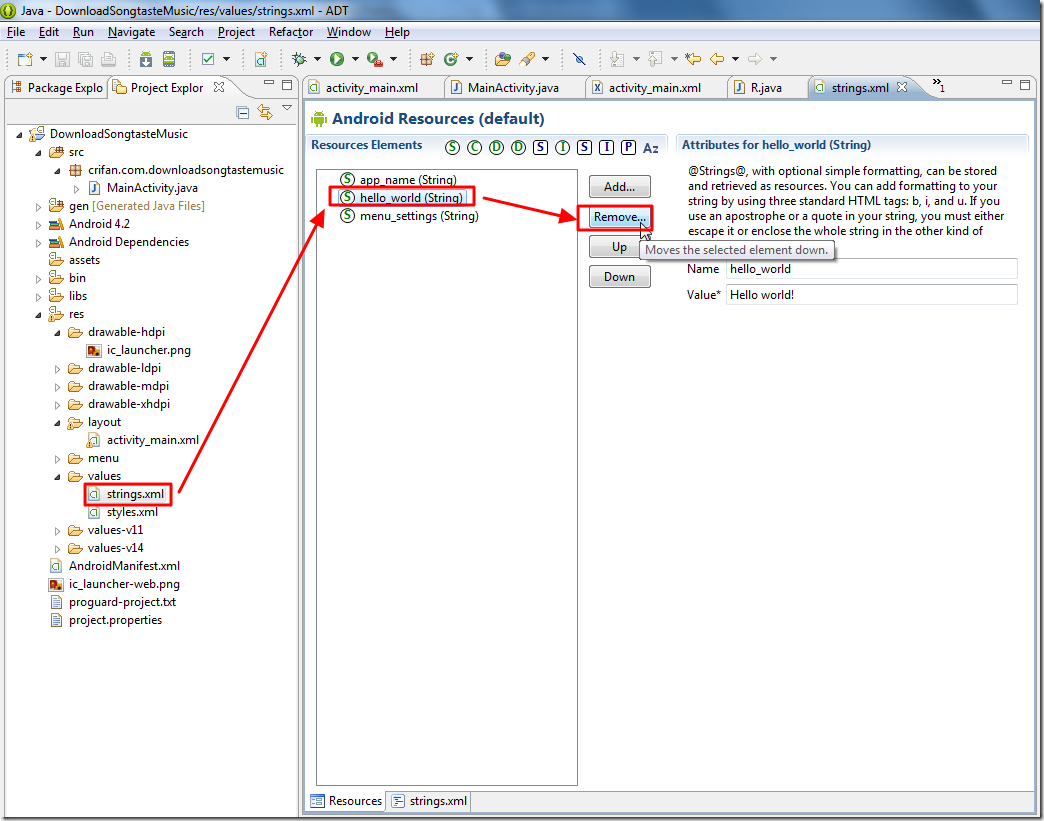The height and width of the screenshot is (821, 1044).
Task: Open the File menu
Action: pyautogui.click(x=16, y=32)
